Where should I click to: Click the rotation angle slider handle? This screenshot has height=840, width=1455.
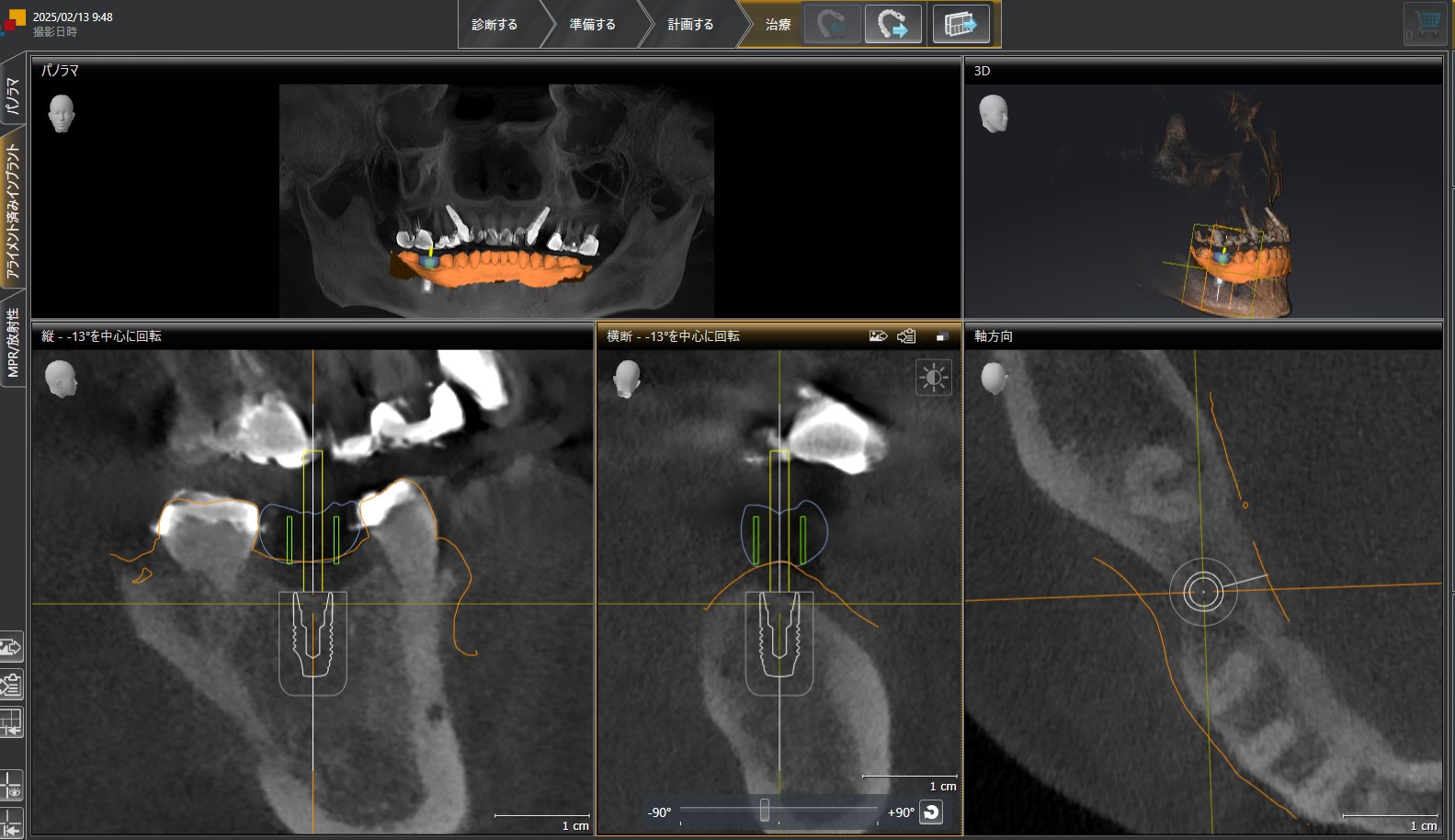coord(764,811)
